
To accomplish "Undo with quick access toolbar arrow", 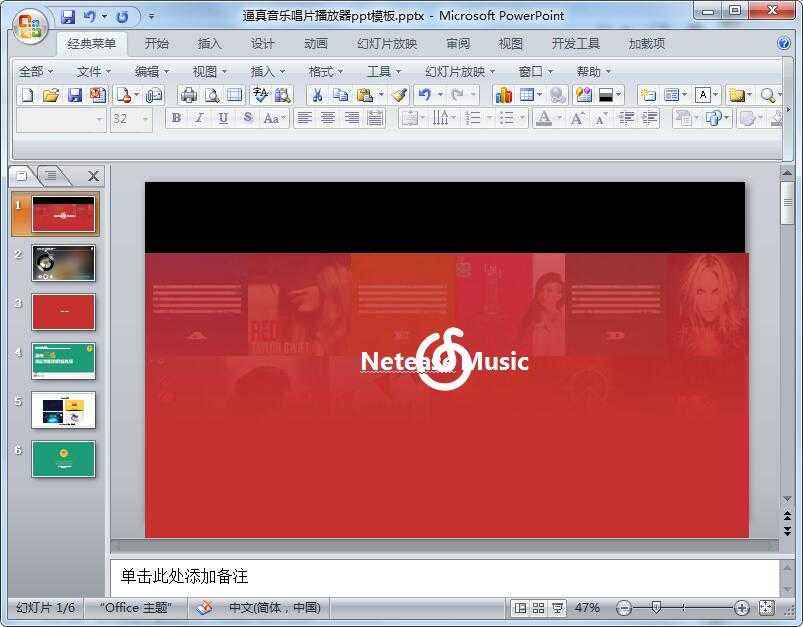I will click(90, 16).
